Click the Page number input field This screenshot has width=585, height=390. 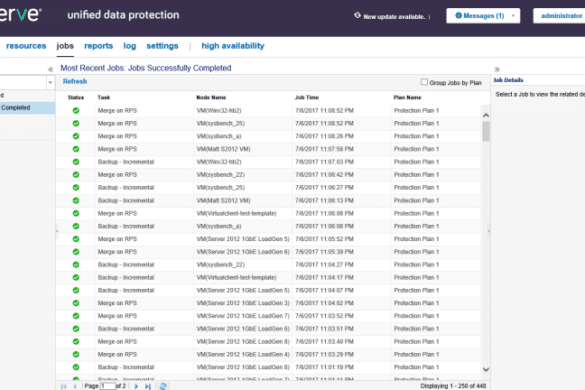pos(107,386)
